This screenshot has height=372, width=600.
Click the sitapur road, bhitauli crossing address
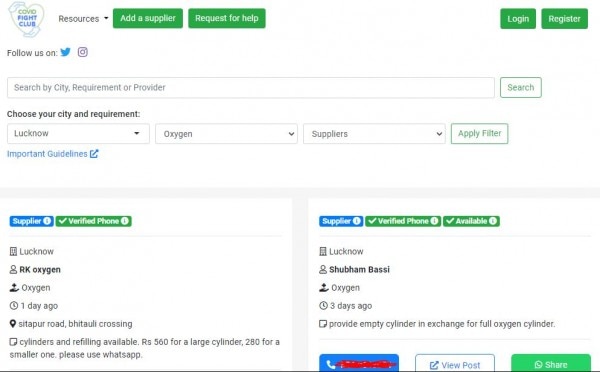coord(75,324)
